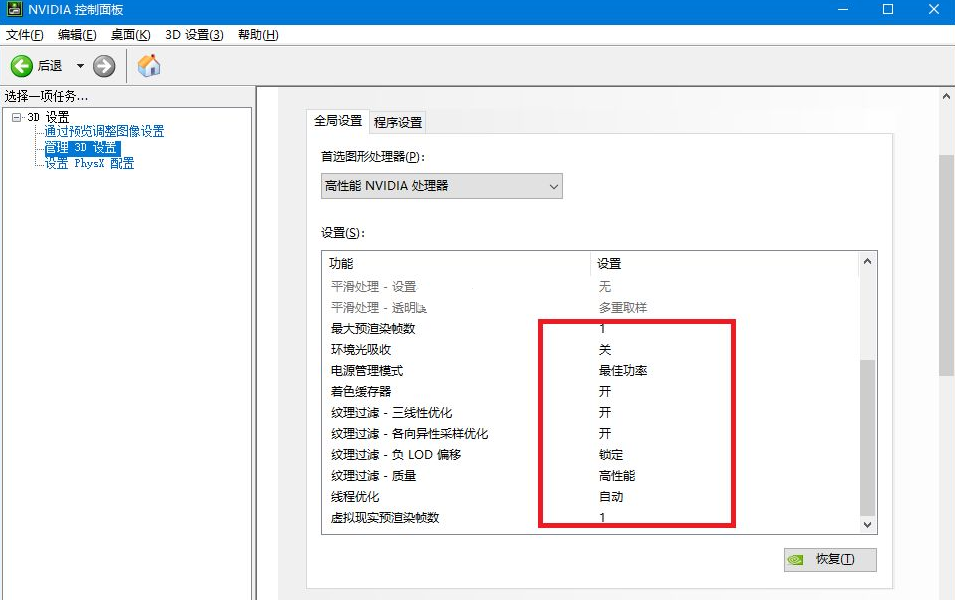Screen dimensions: 955x600
Task: Click the settings list scrollbar thumb
Action: point(867,437)
